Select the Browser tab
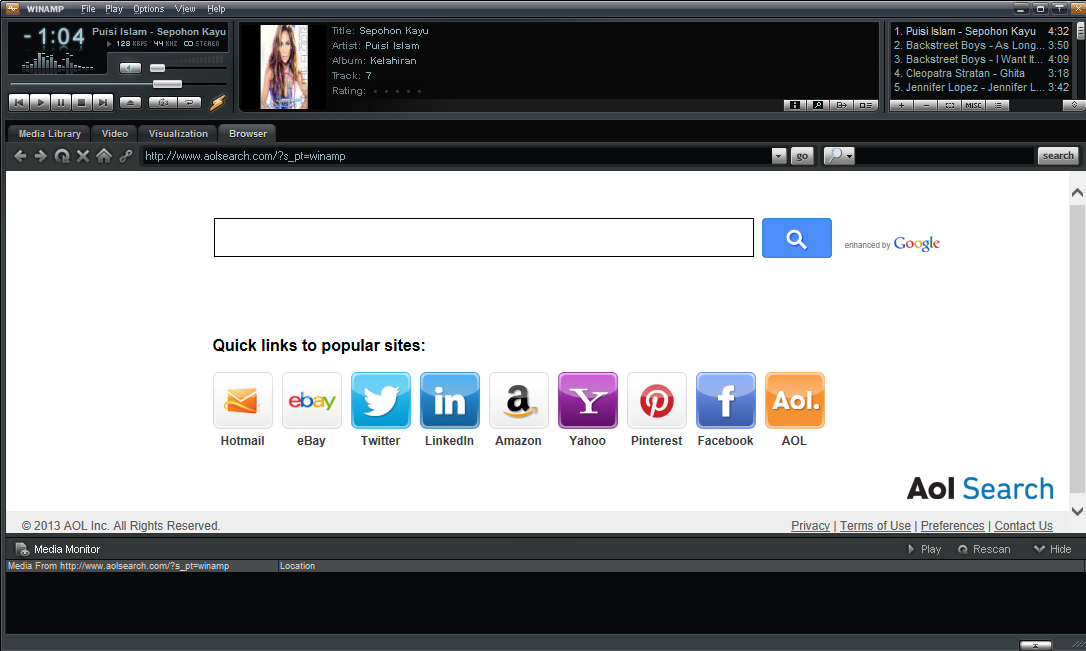Screen dimensions: 1086x651 [x=247, y=134]
